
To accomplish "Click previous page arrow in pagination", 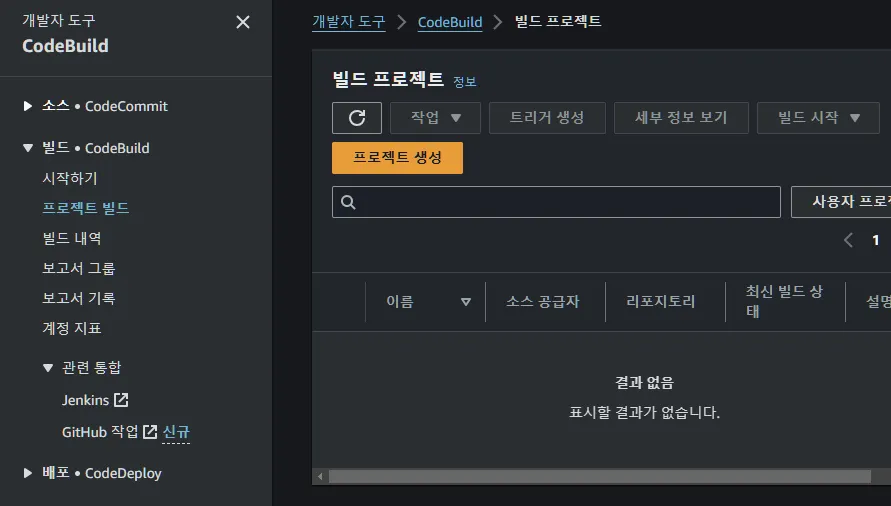I will pos(848,240).
